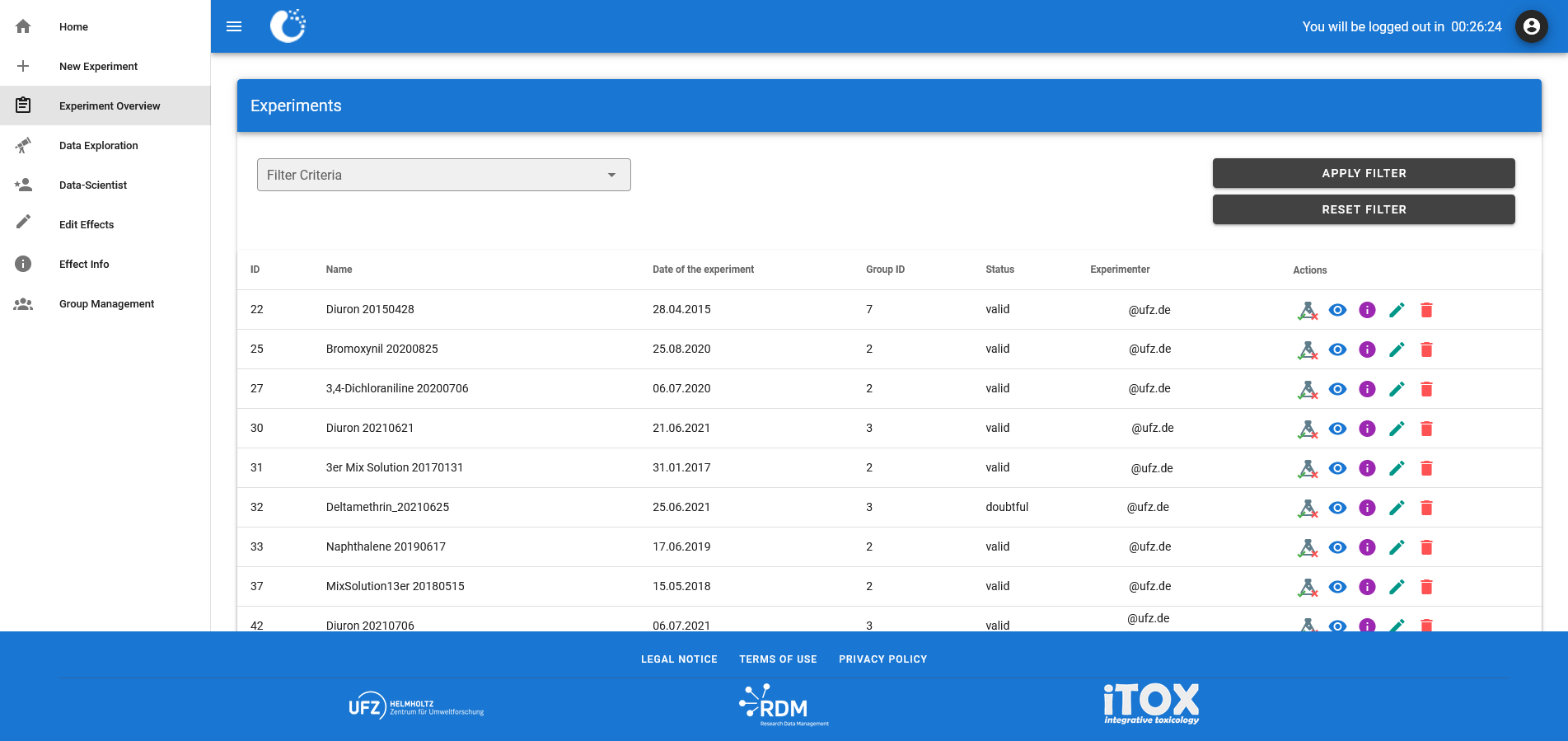
Task: Expand the Filter Criteria dropdown
Action: coord(444,175)
